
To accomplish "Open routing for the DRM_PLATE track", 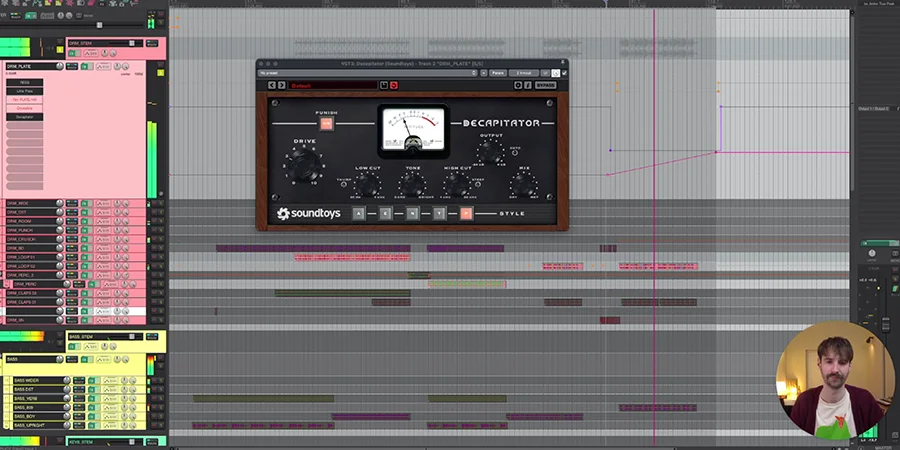I will tap(72, 66).
